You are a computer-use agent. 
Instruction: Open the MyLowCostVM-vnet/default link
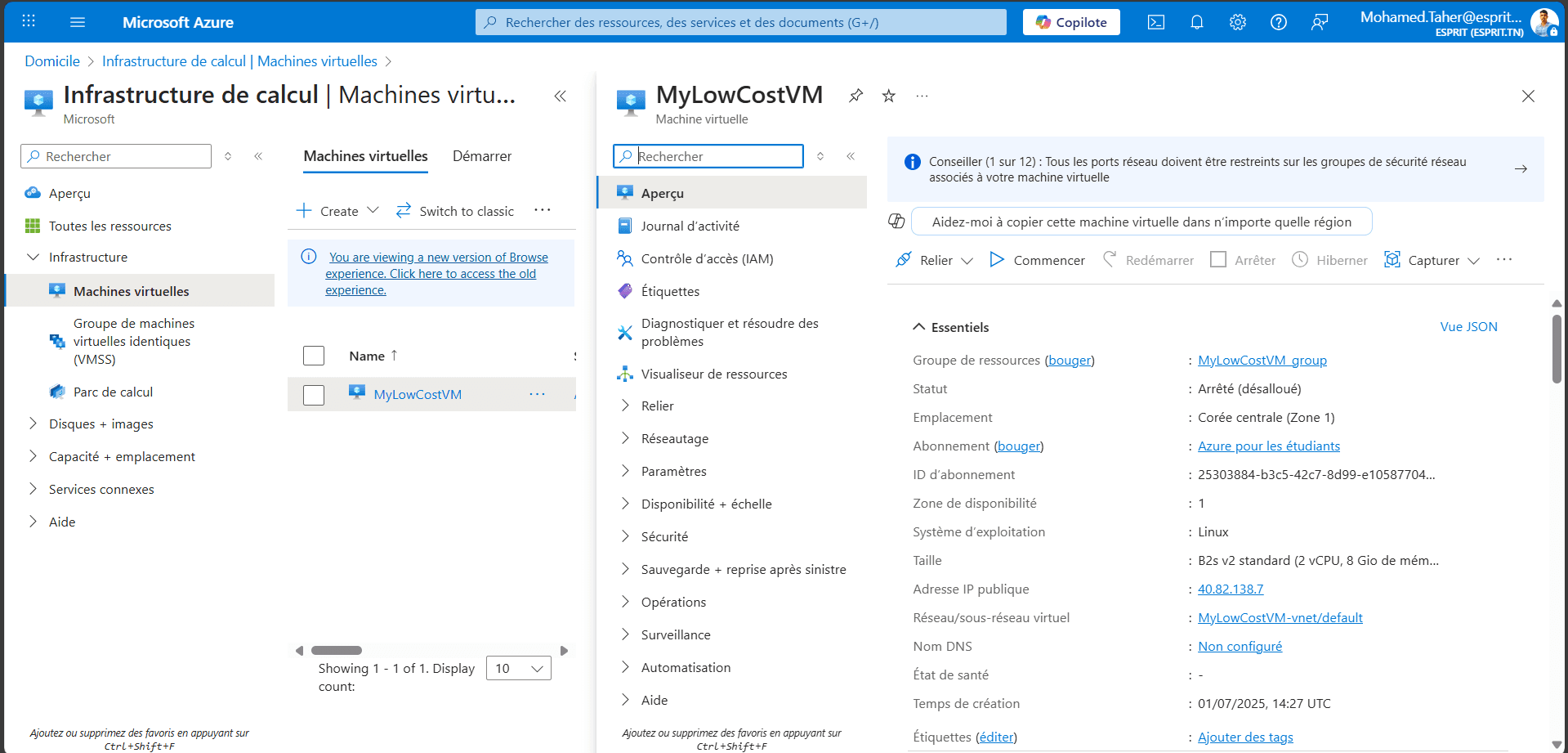1280,617
